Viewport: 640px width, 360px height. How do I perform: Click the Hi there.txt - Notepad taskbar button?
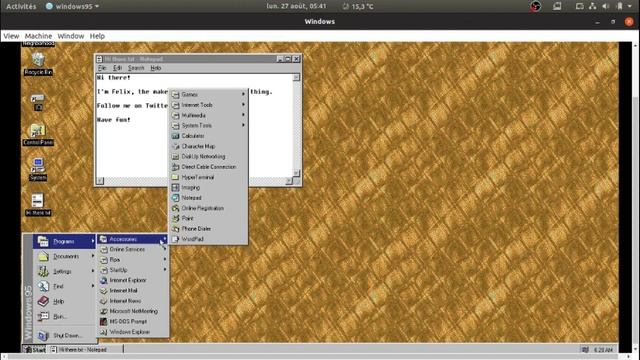[85, 349]
